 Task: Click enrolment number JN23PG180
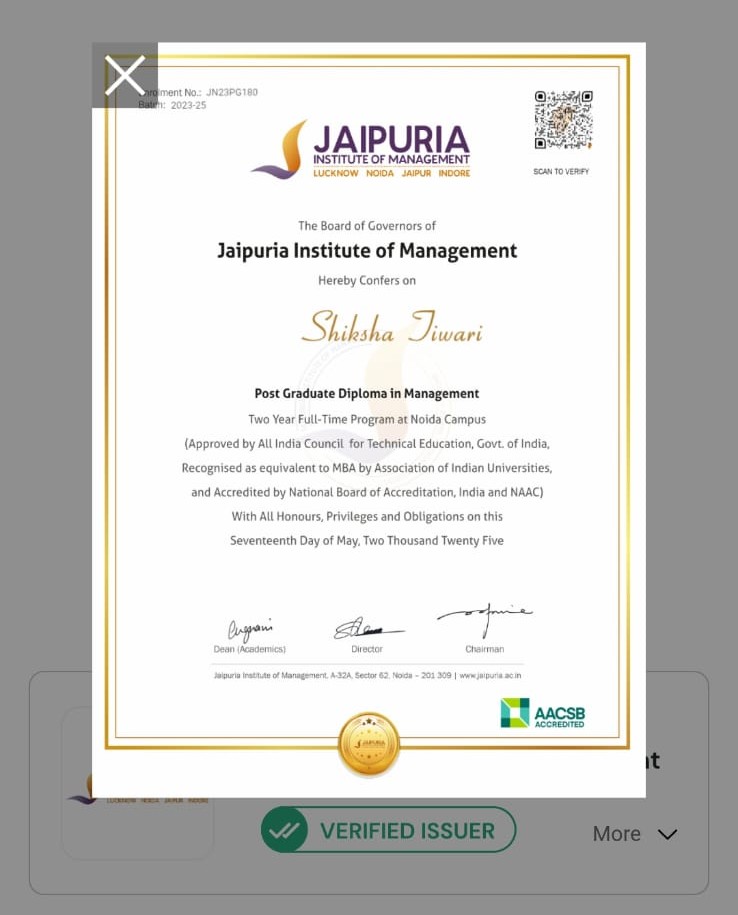[232, 92]
